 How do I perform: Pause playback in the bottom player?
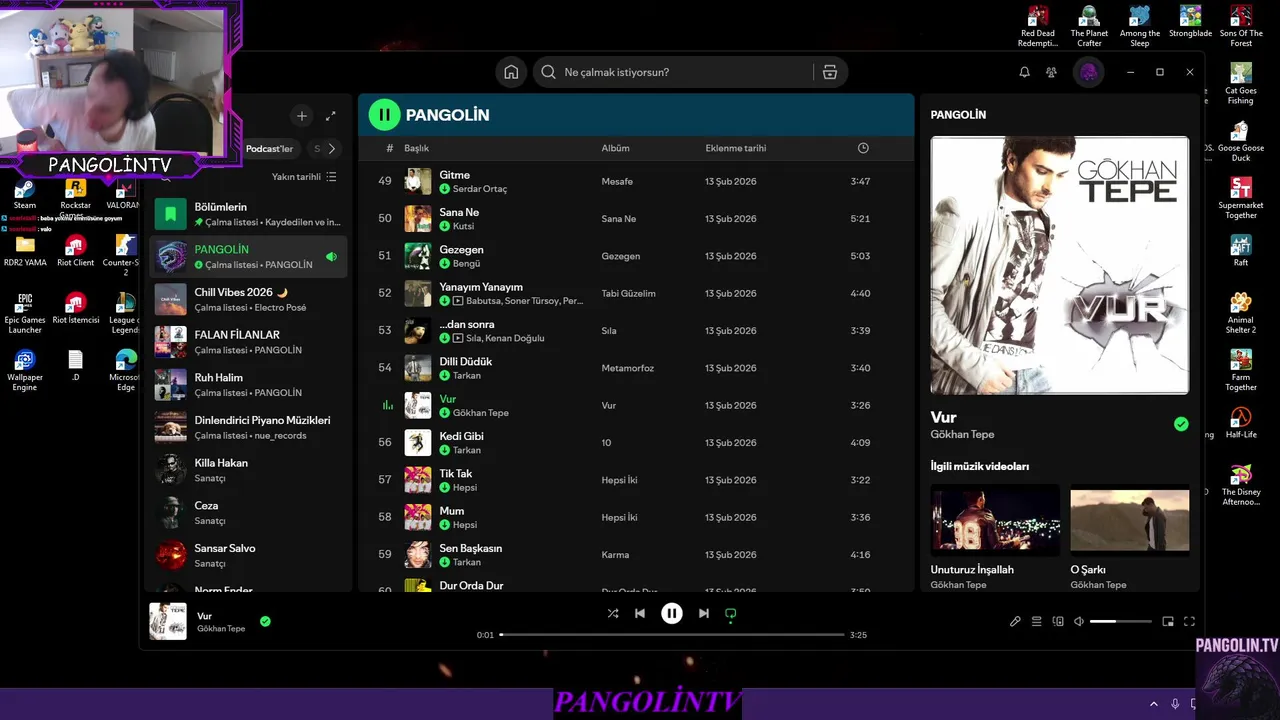point(672,614)
